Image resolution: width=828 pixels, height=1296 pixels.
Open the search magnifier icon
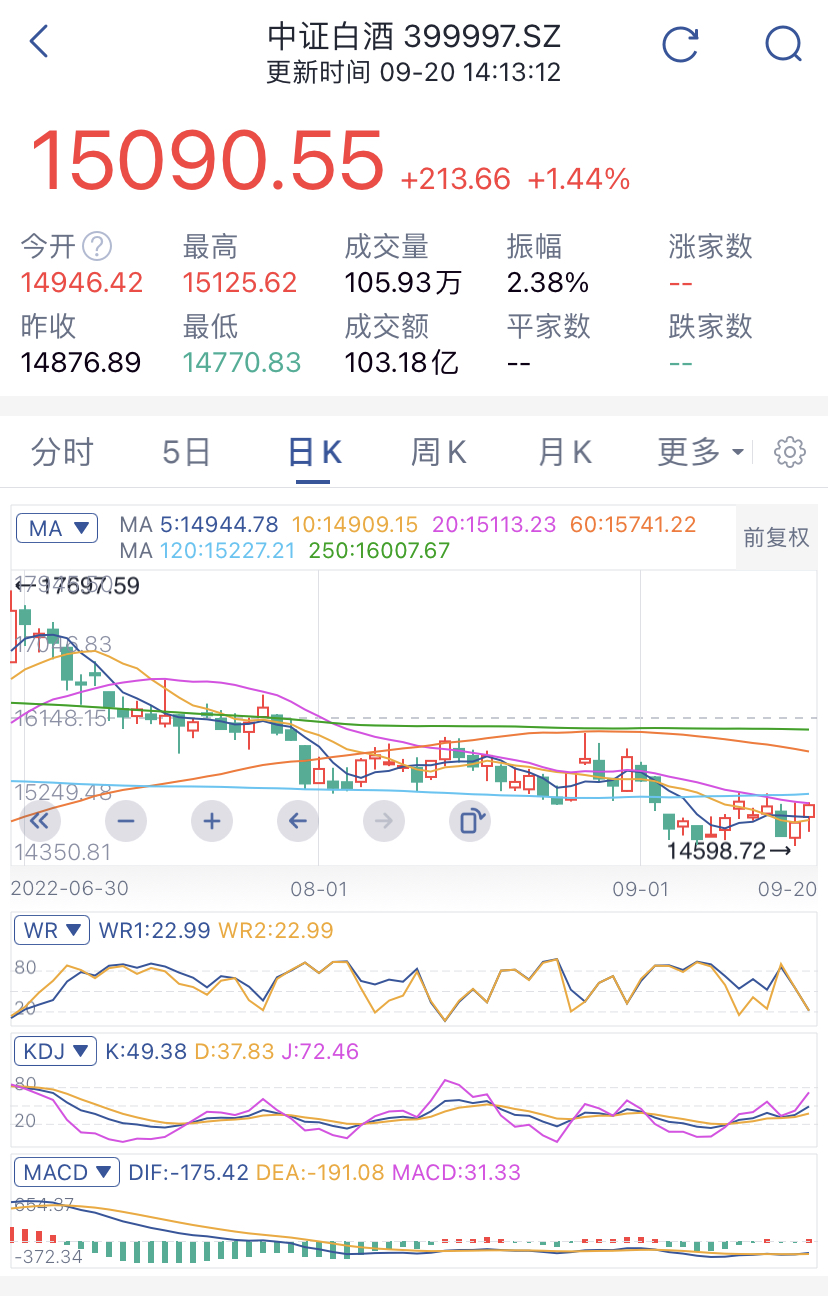[x=783, y=44]
